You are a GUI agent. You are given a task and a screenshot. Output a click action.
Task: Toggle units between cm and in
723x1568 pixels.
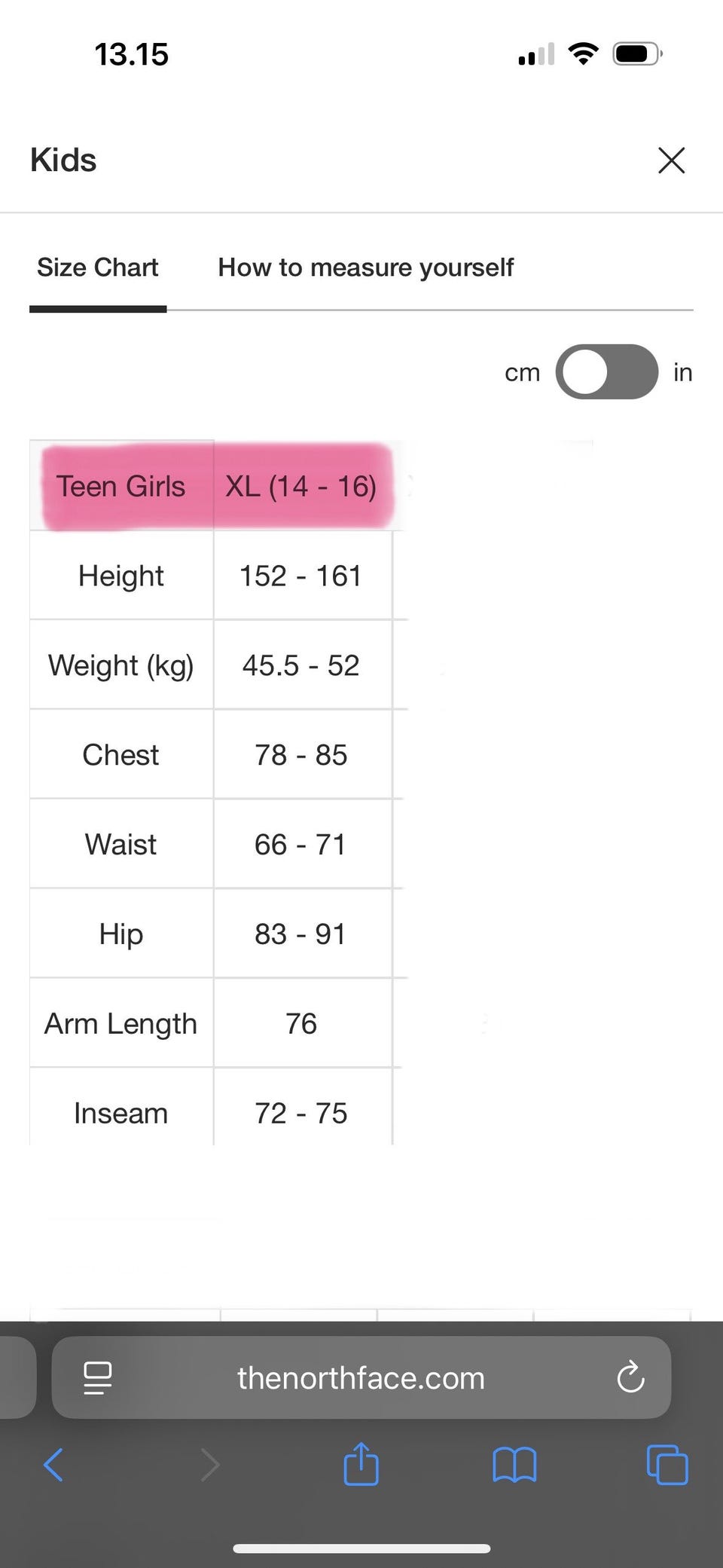606,371
